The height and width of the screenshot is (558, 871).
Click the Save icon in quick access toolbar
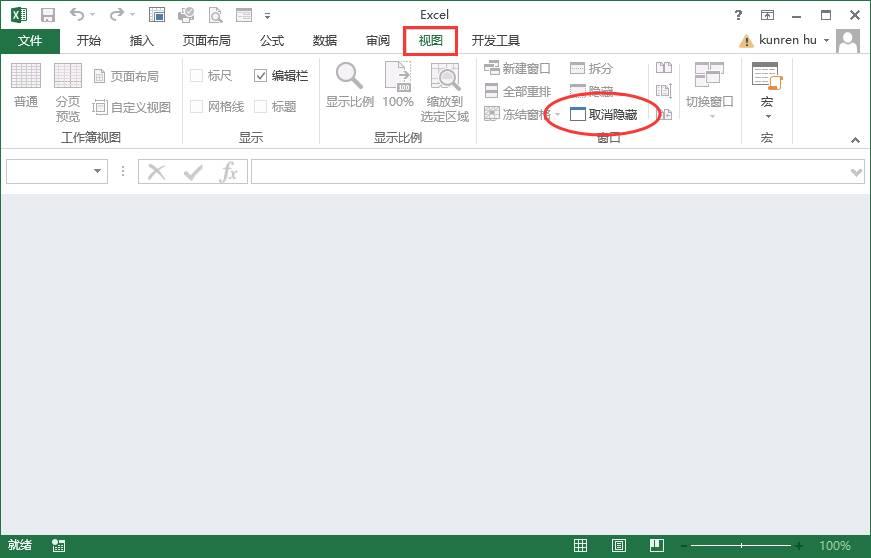coord(47,15)
